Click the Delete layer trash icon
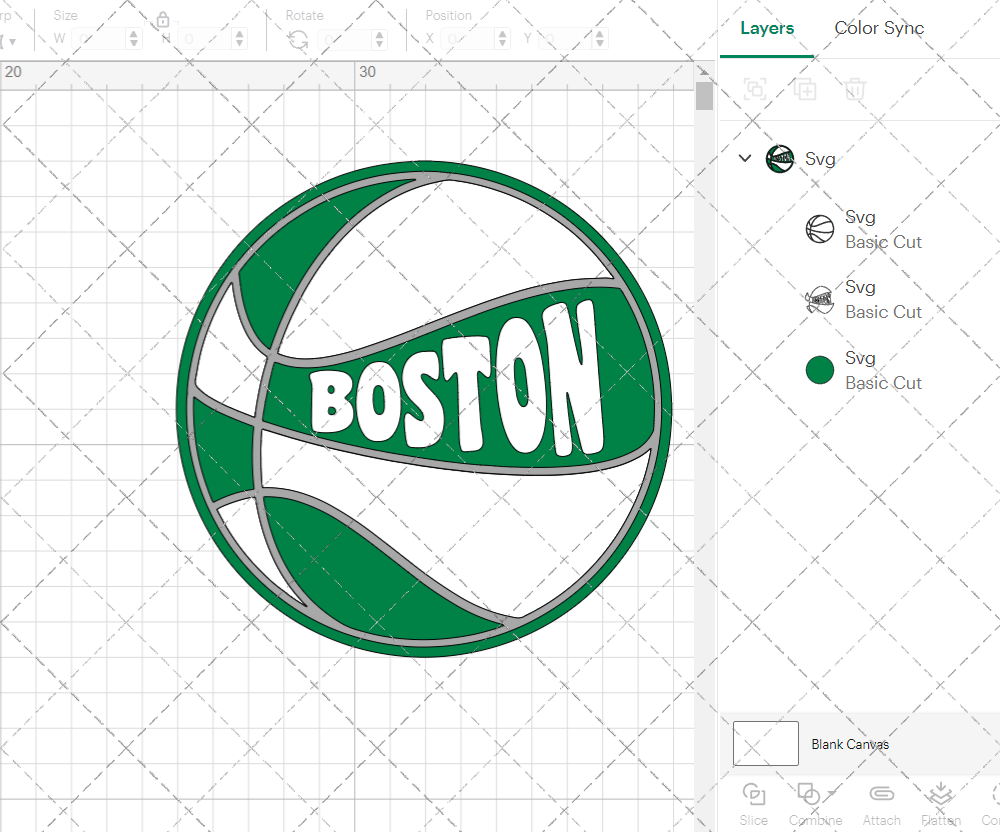1000x832 pixels. tap(855, 89)
